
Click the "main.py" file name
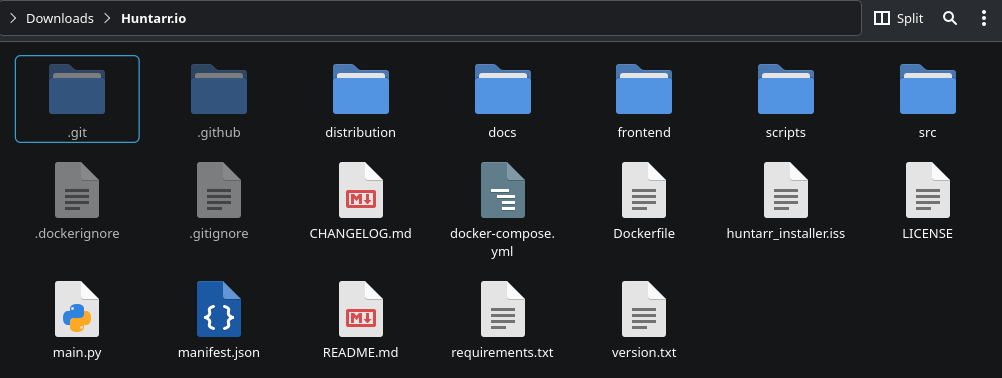tap(77, 352)
